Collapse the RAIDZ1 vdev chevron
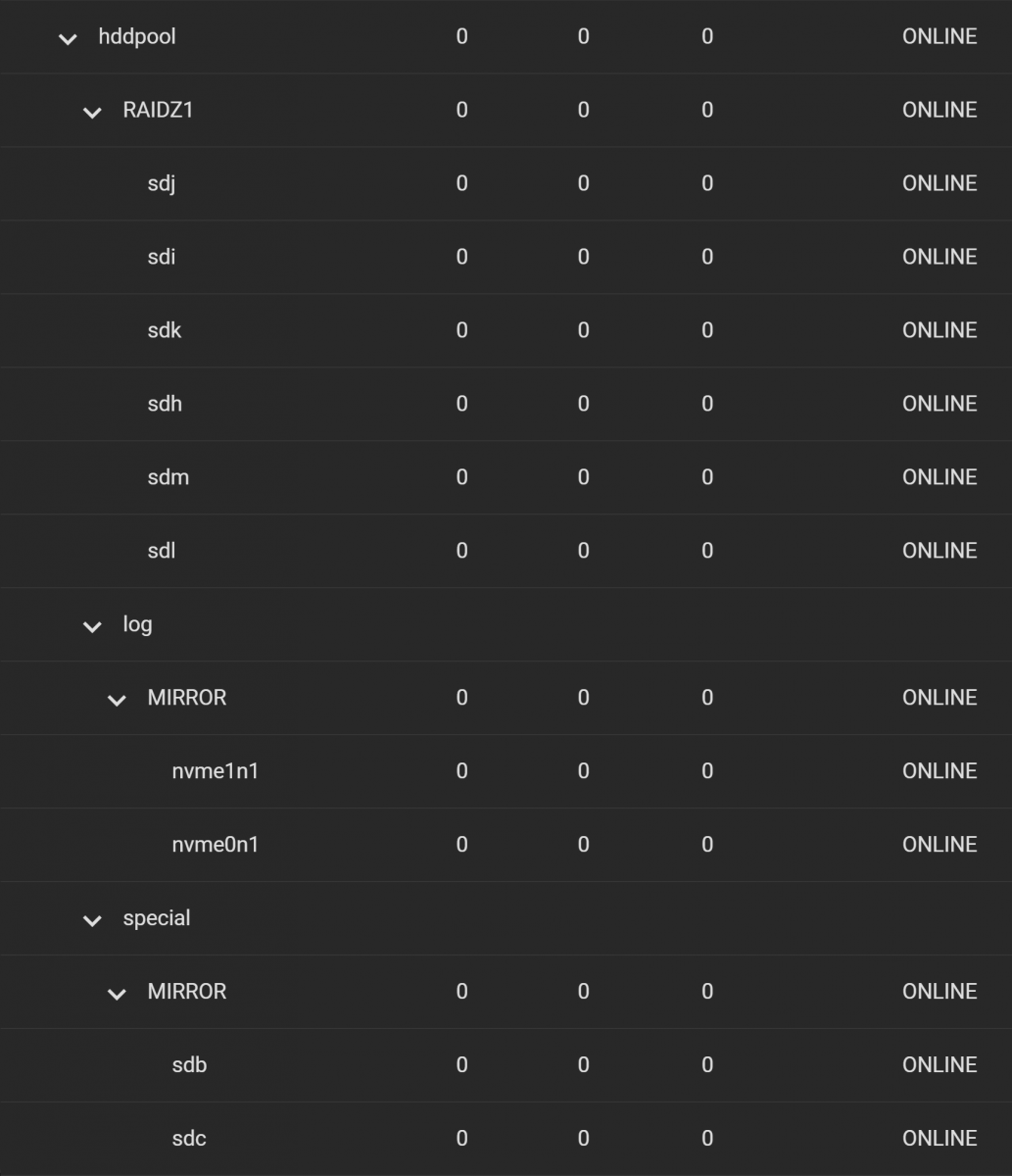1012x1176 pixels. tap(92, 113)
